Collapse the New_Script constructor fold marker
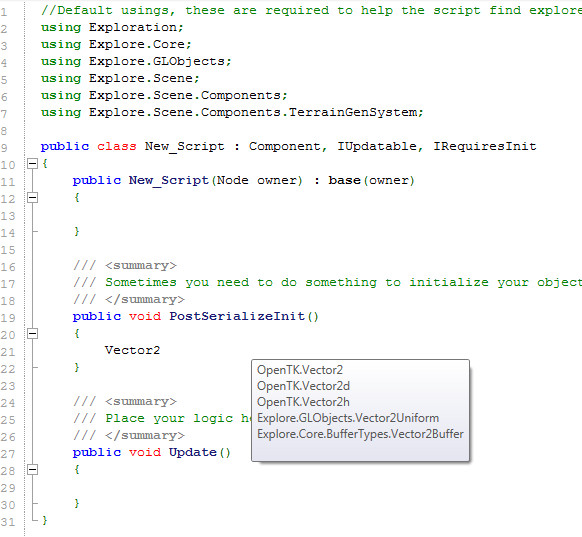Screen dimensions: 582x537 [x=33, y=197]
